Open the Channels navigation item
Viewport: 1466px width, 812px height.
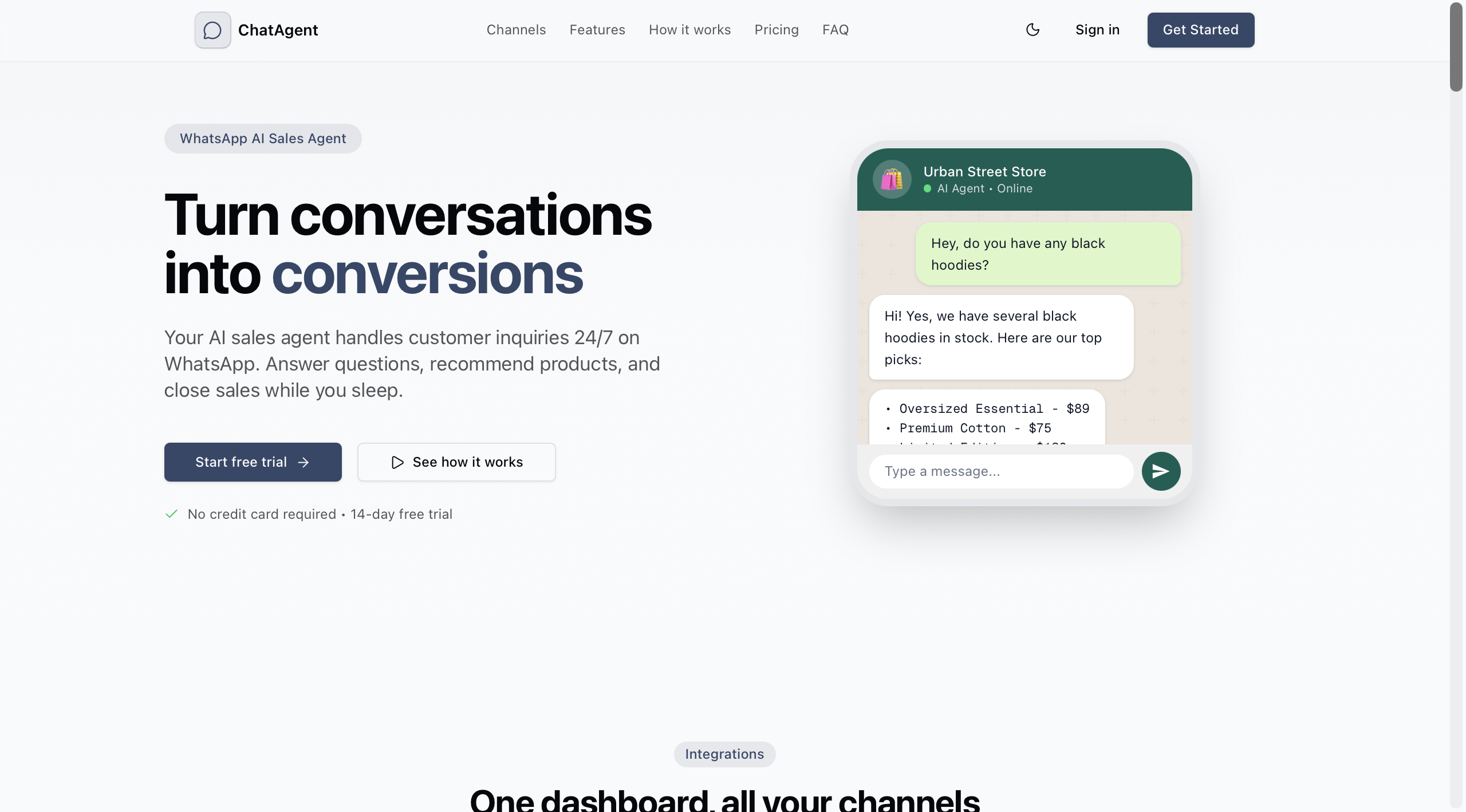(x=515, y=29)
